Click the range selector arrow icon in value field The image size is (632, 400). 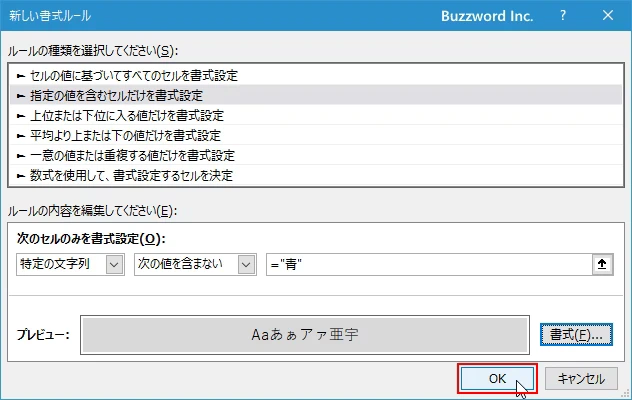(602, 265)
